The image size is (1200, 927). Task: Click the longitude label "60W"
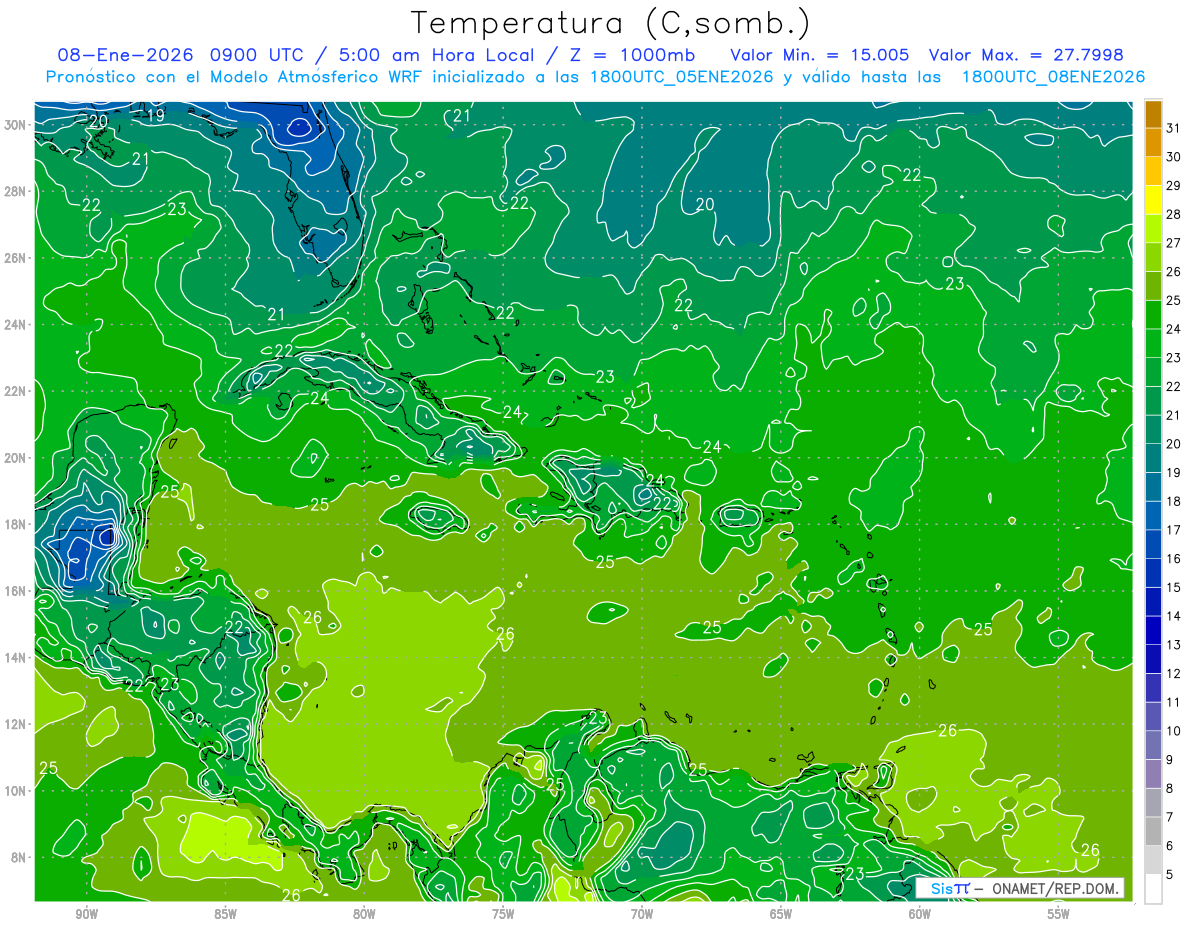pos(920,913)
